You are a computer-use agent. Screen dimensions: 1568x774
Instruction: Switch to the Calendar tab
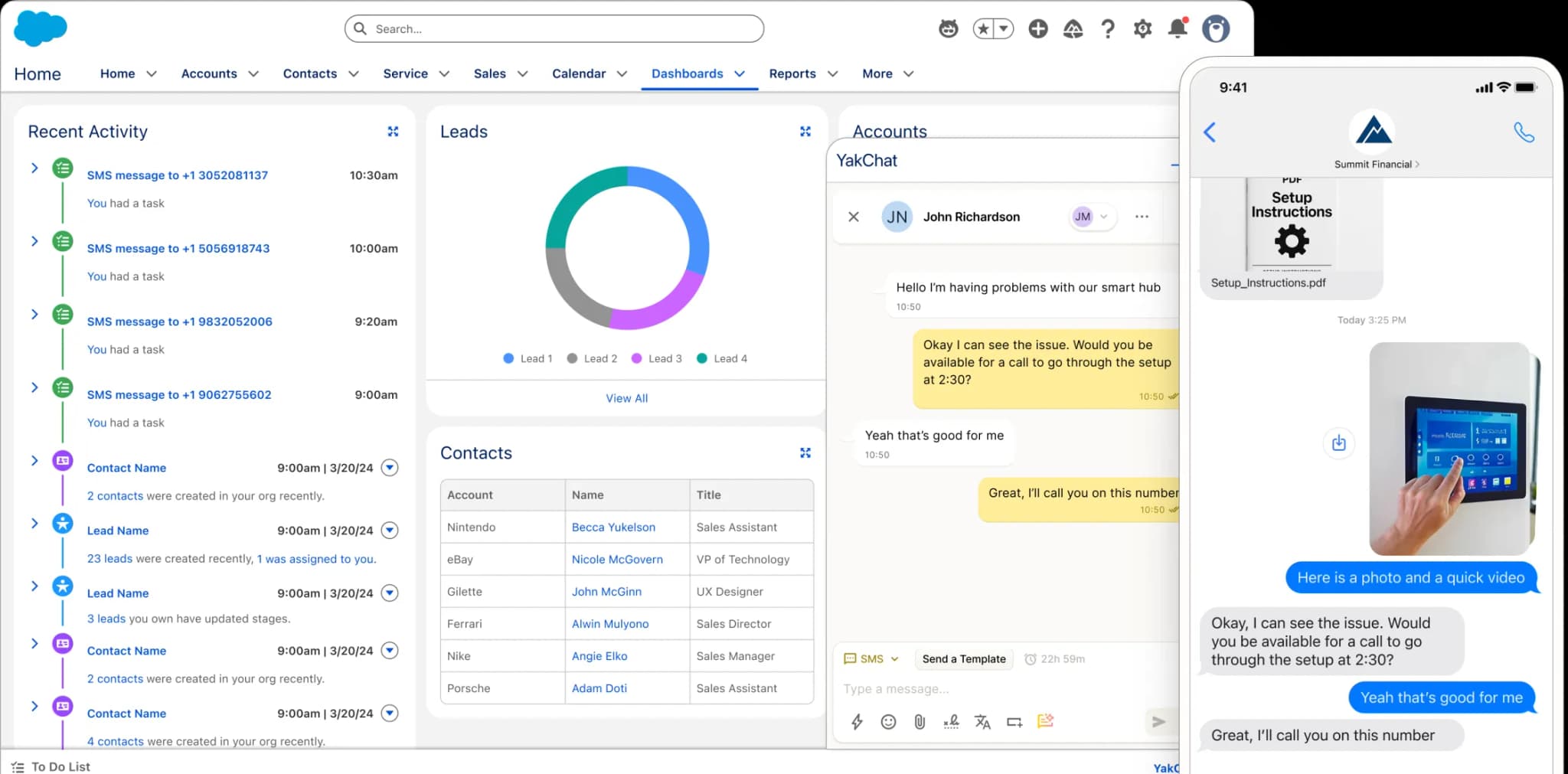579,74
